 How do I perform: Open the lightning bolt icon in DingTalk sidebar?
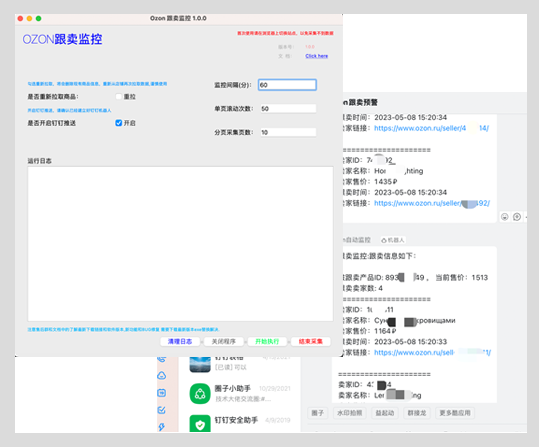(162, 427)
